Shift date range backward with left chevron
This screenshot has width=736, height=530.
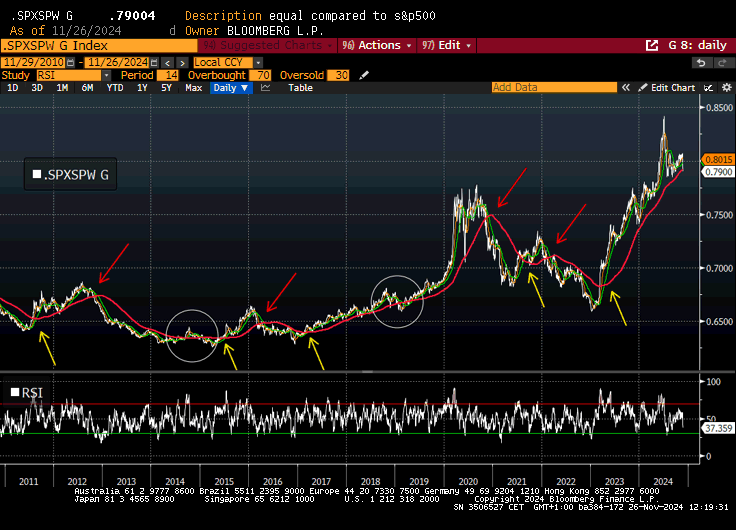coord(168,62)
